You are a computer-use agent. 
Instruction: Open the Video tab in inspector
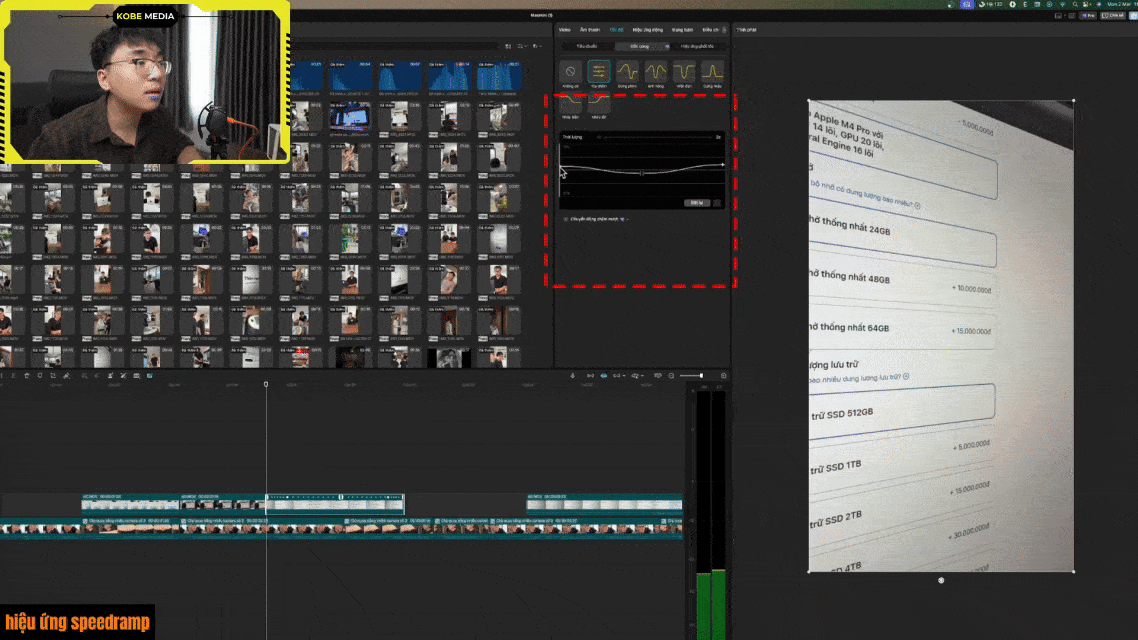(565, 30)
